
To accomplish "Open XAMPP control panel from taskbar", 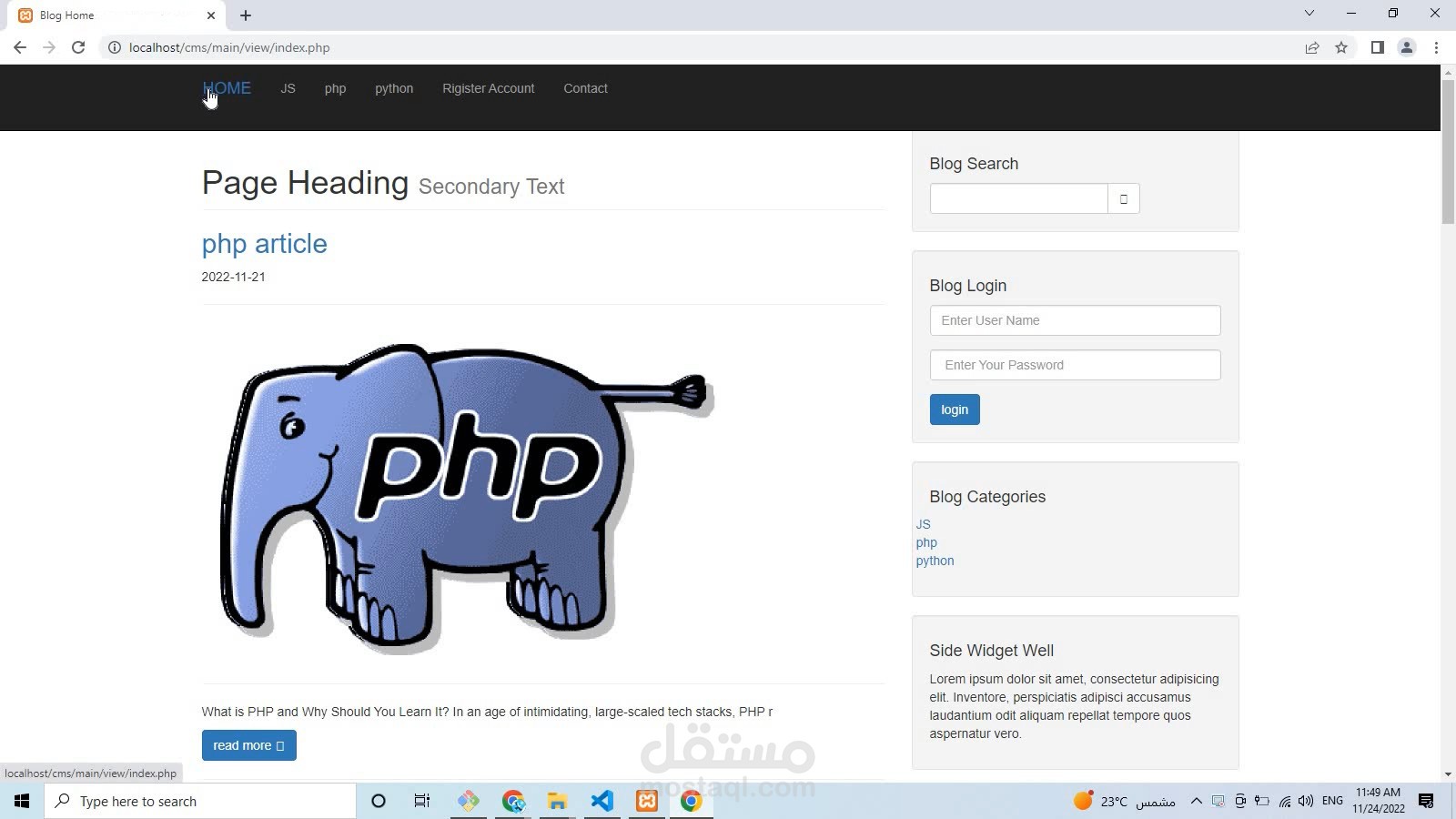I will point(647,801).
